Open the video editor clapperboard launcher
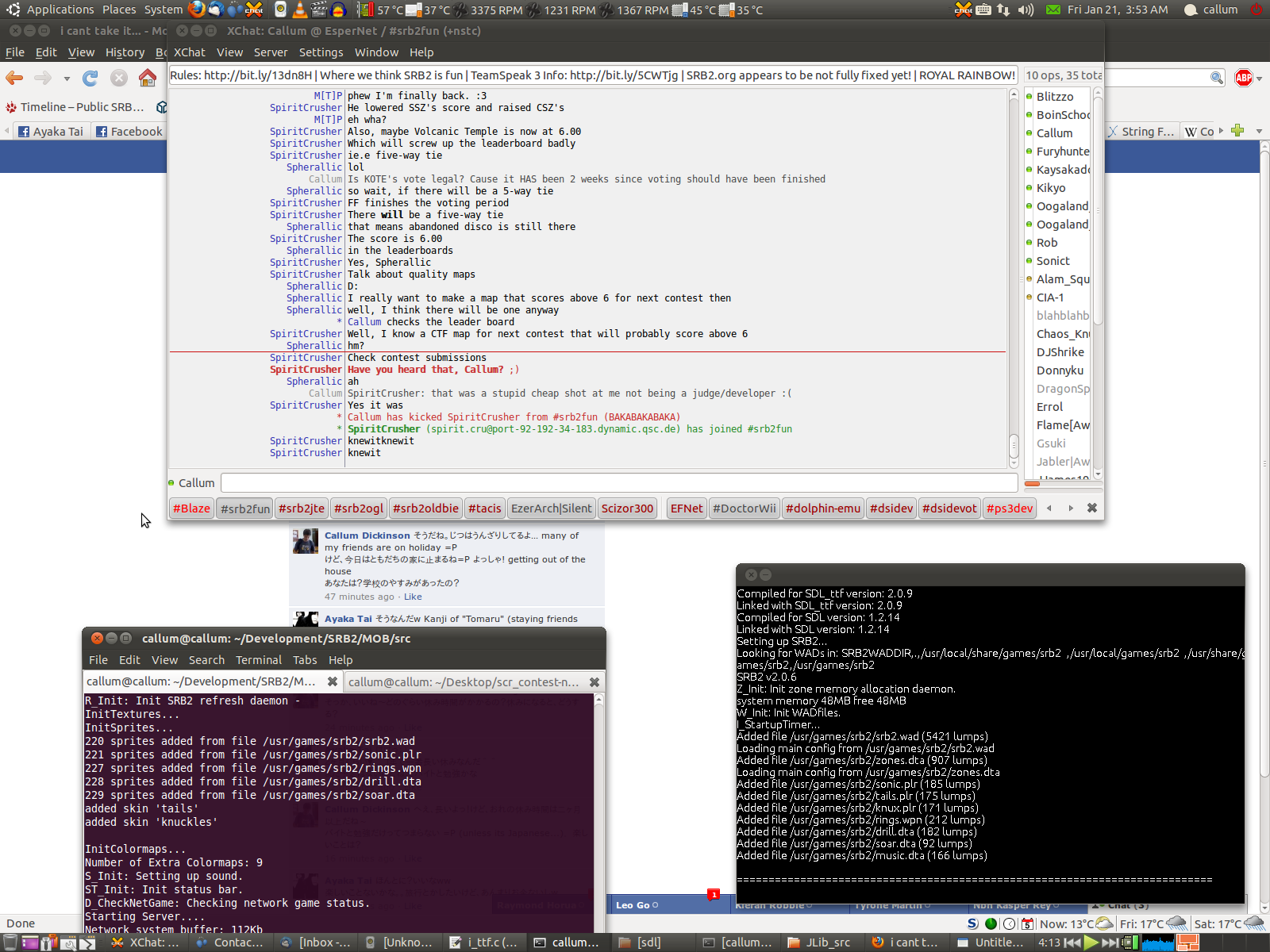The width and height of the screenshot is (1270, 952). point(319,10)
